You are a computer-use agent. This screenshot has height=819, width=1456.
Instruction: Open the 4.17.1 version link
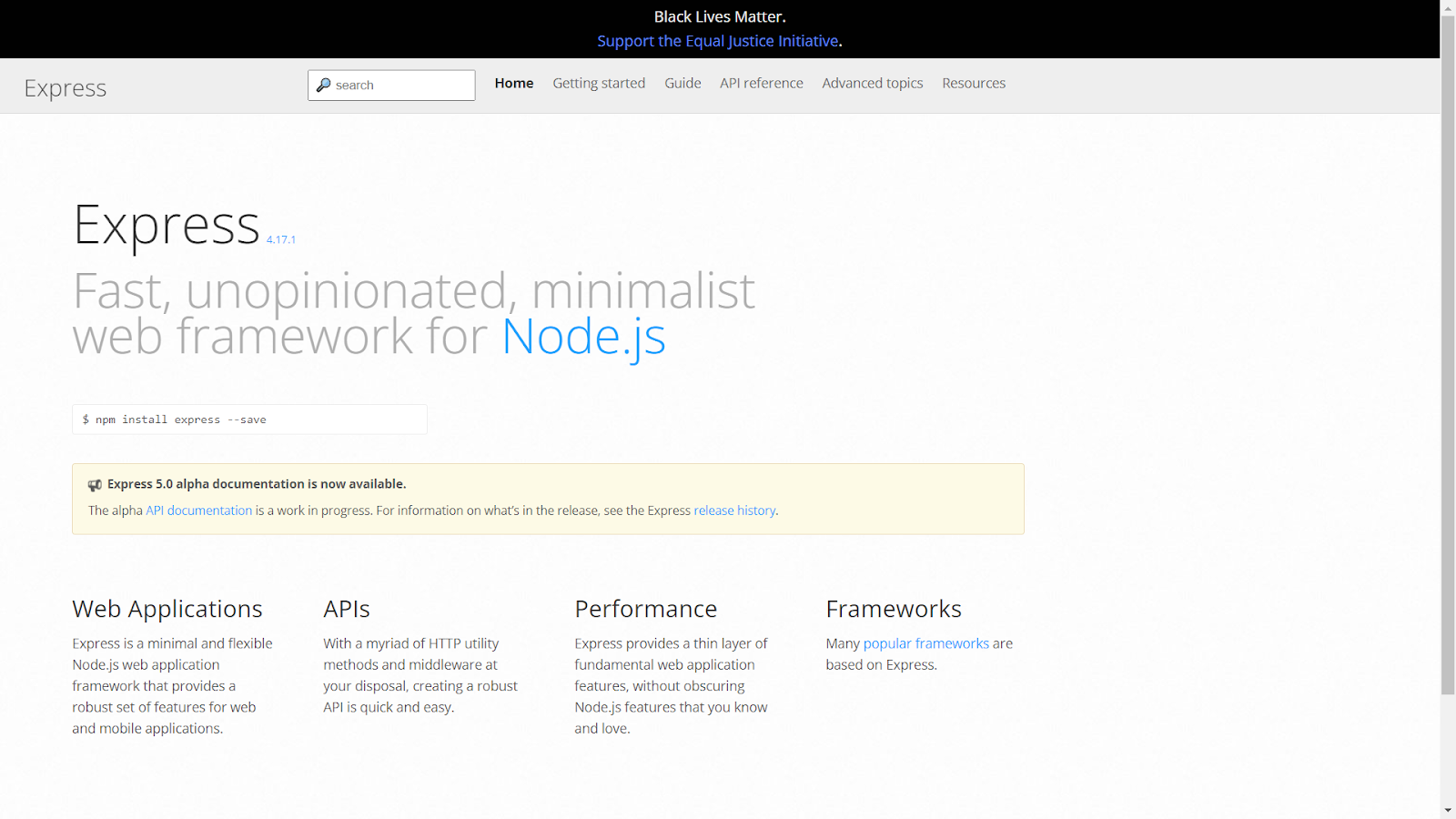[x=281, y=239]
